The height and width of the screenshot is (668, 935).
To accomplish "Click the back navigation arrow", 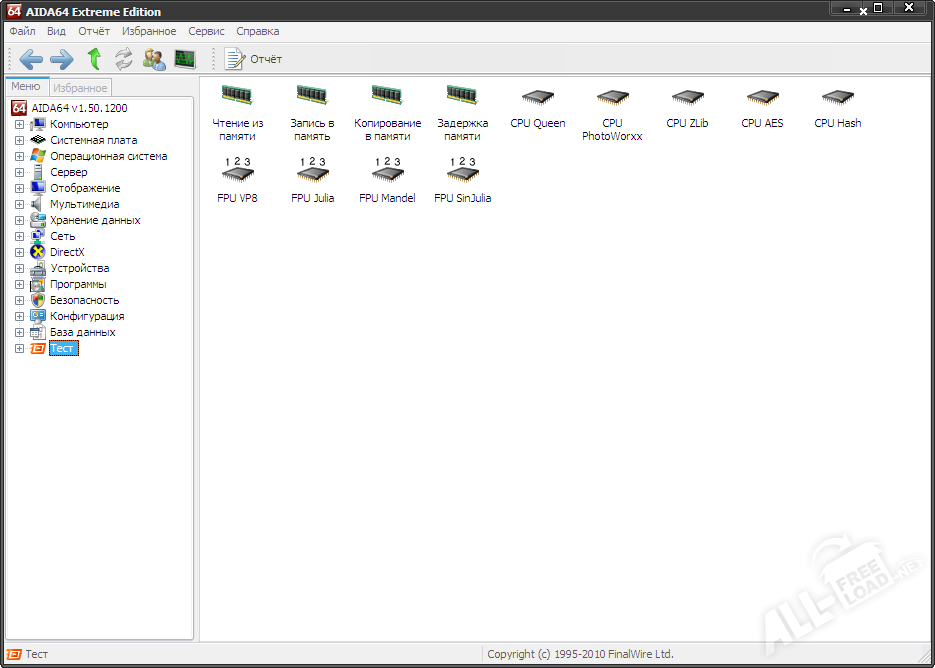I will (31, 59).
